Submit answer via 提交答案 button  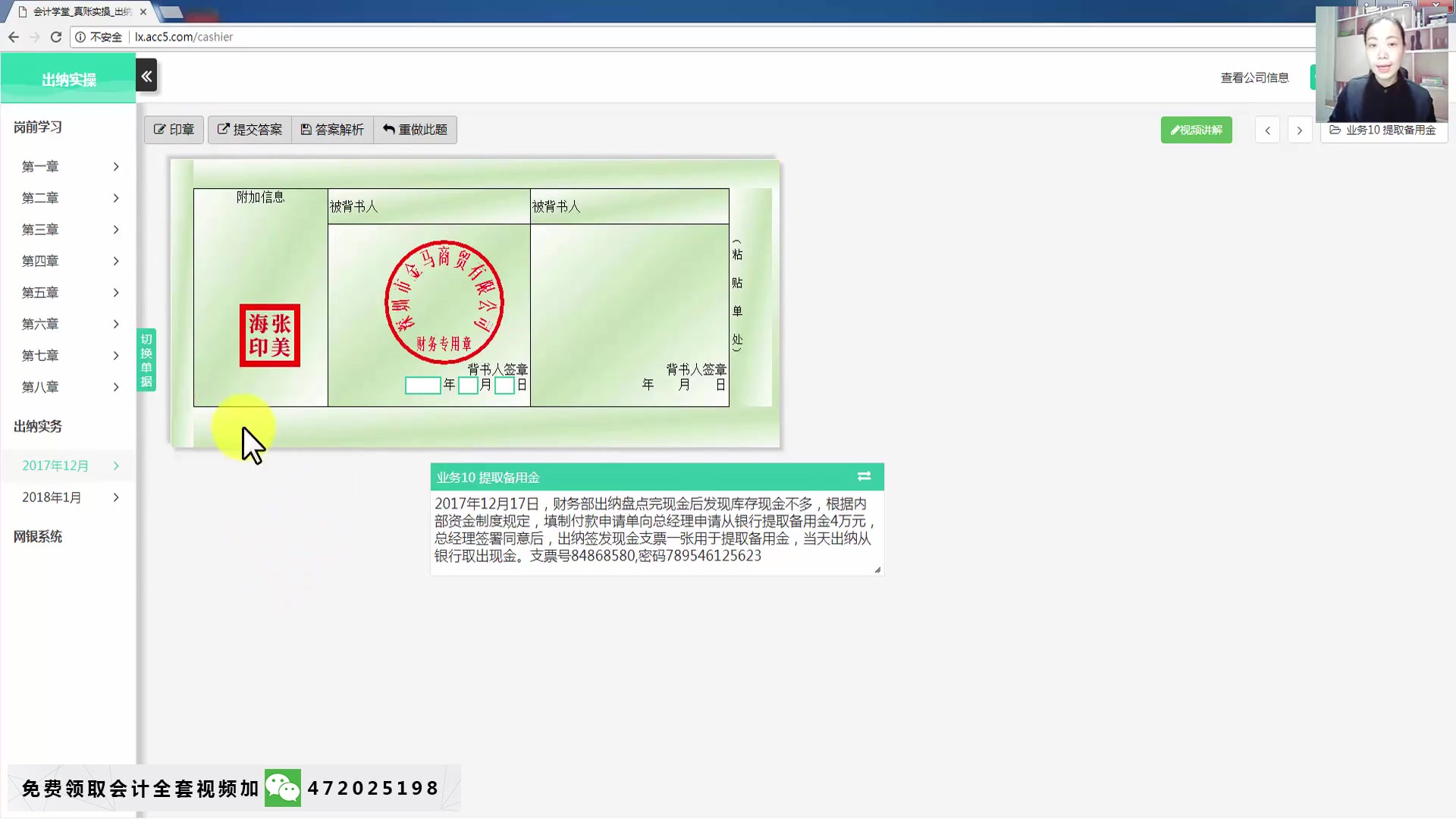click(249, 130)
